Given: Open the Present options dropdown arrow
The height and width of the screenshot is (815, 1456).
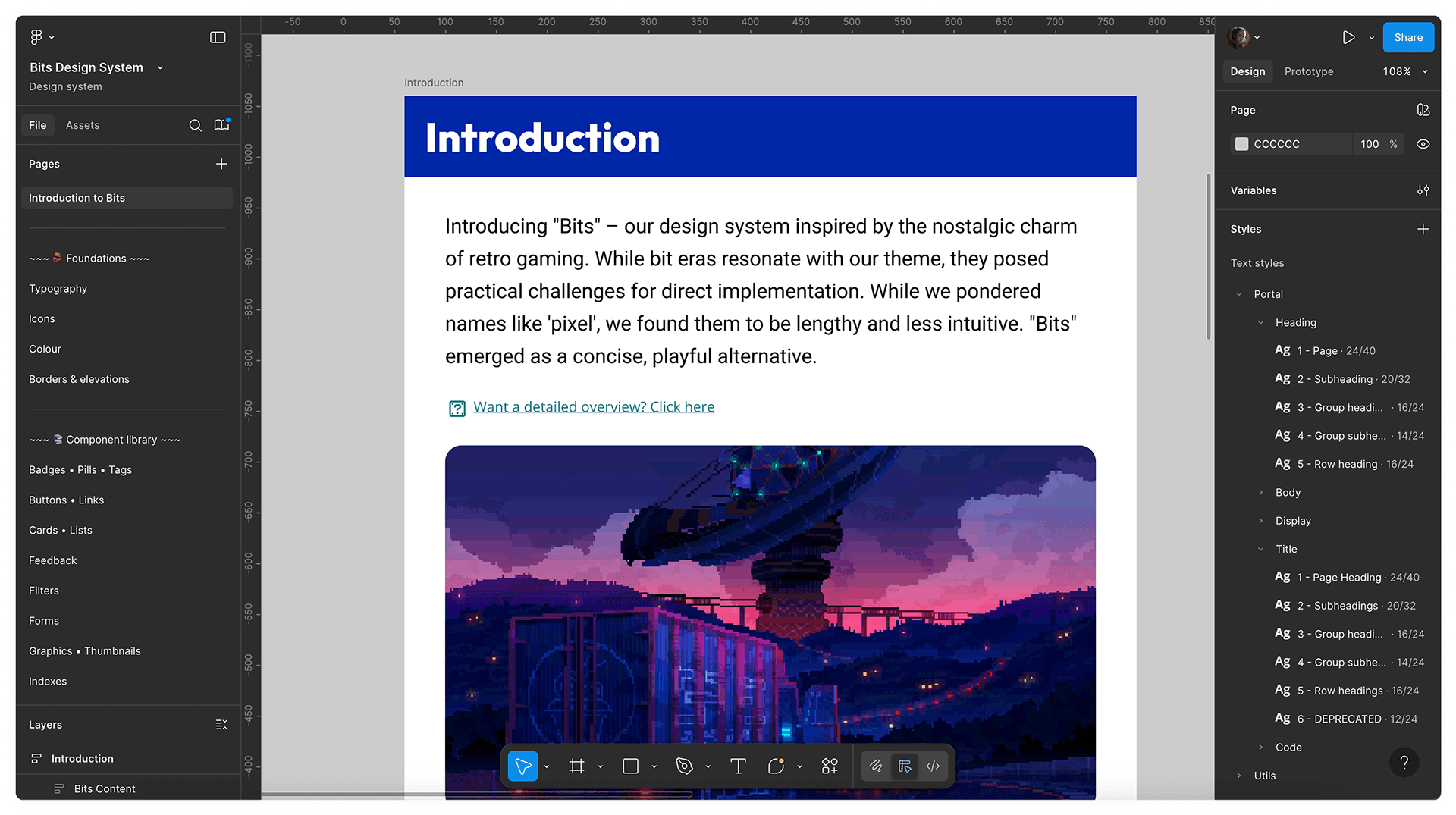Looking at the screenshot, I should point(1371,37).
